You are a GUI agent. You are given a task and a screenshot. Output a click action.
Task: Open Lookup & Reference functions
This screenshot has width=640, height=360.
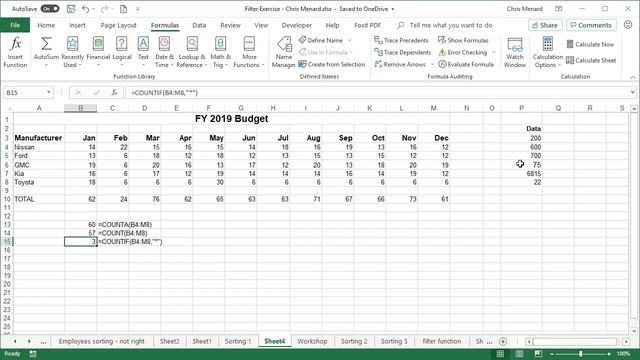coord(192,52)
